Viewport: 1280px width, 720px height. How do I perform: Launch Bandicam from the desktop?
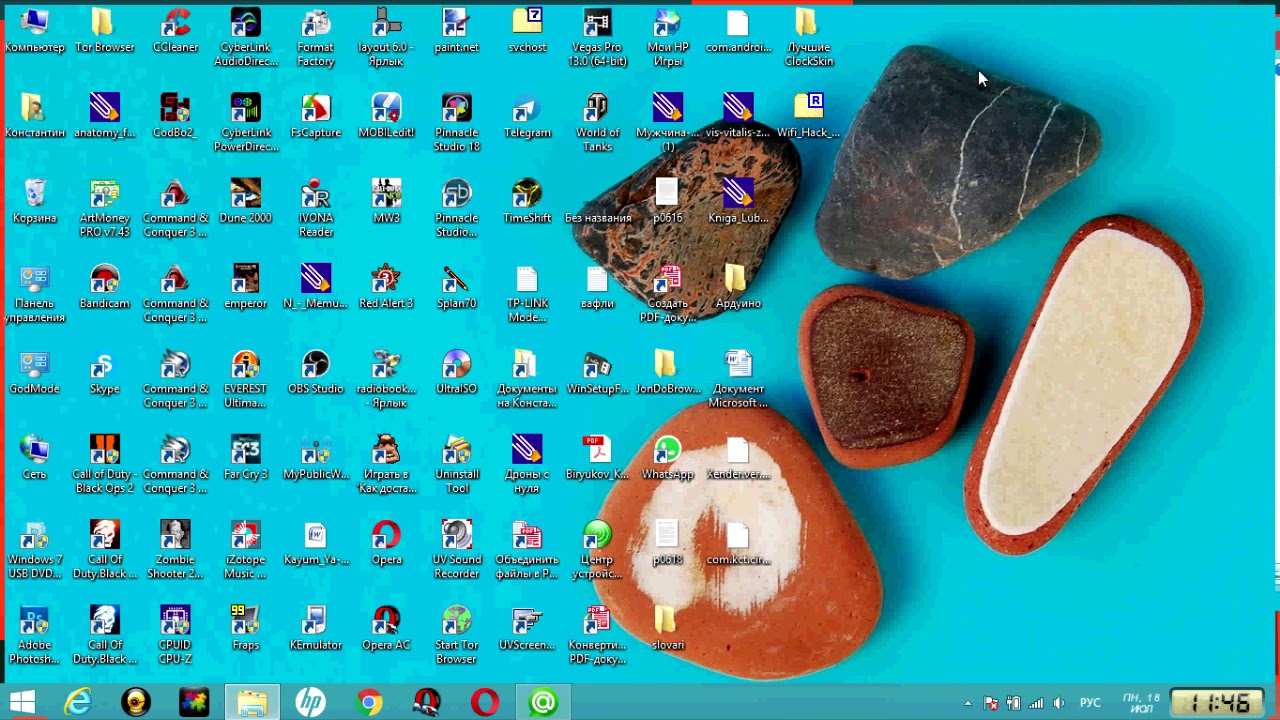(104, 287)
